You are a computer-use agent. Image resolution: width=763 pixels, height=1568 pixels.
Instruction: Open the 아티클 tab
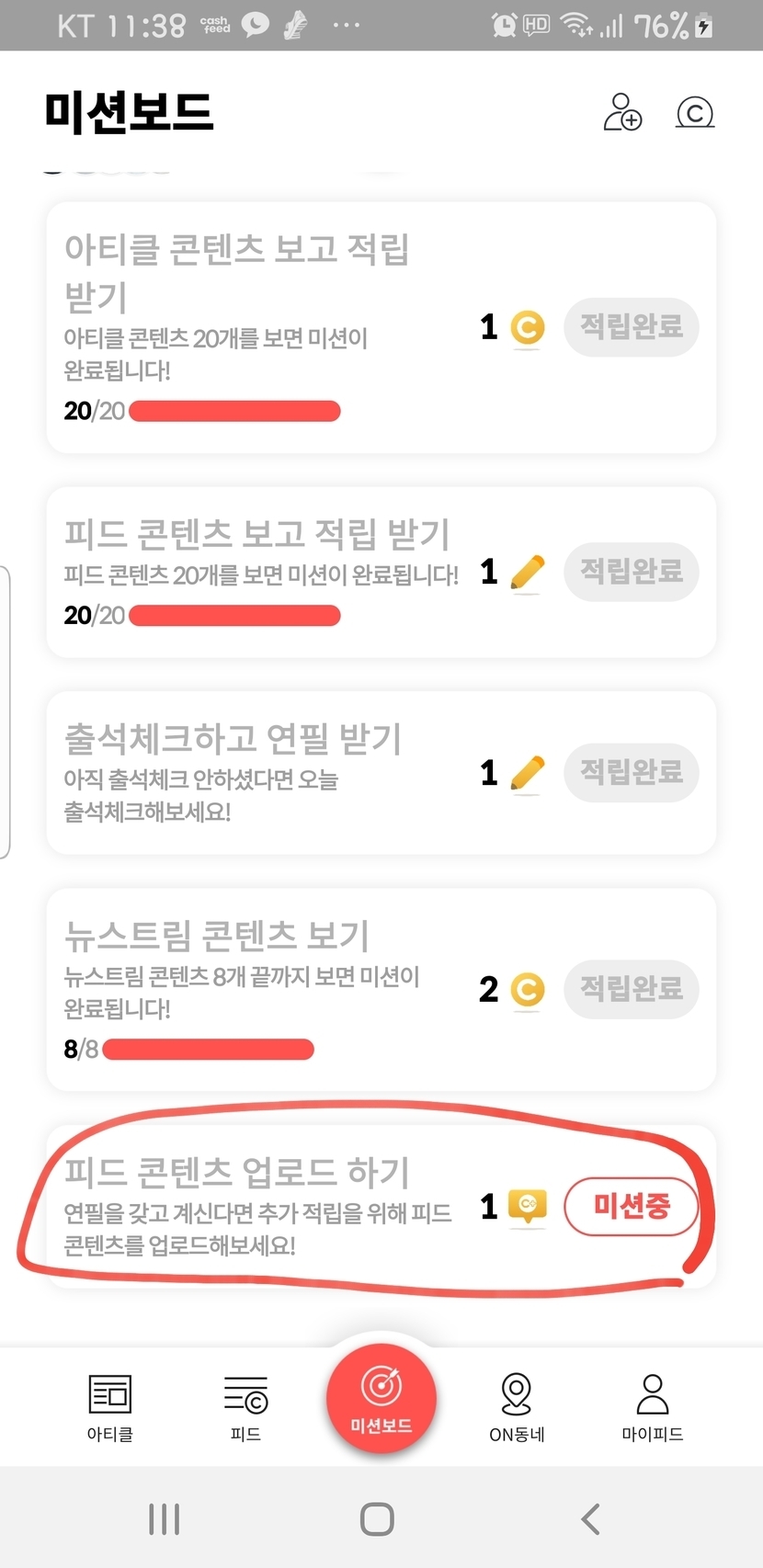point(110,1406)
